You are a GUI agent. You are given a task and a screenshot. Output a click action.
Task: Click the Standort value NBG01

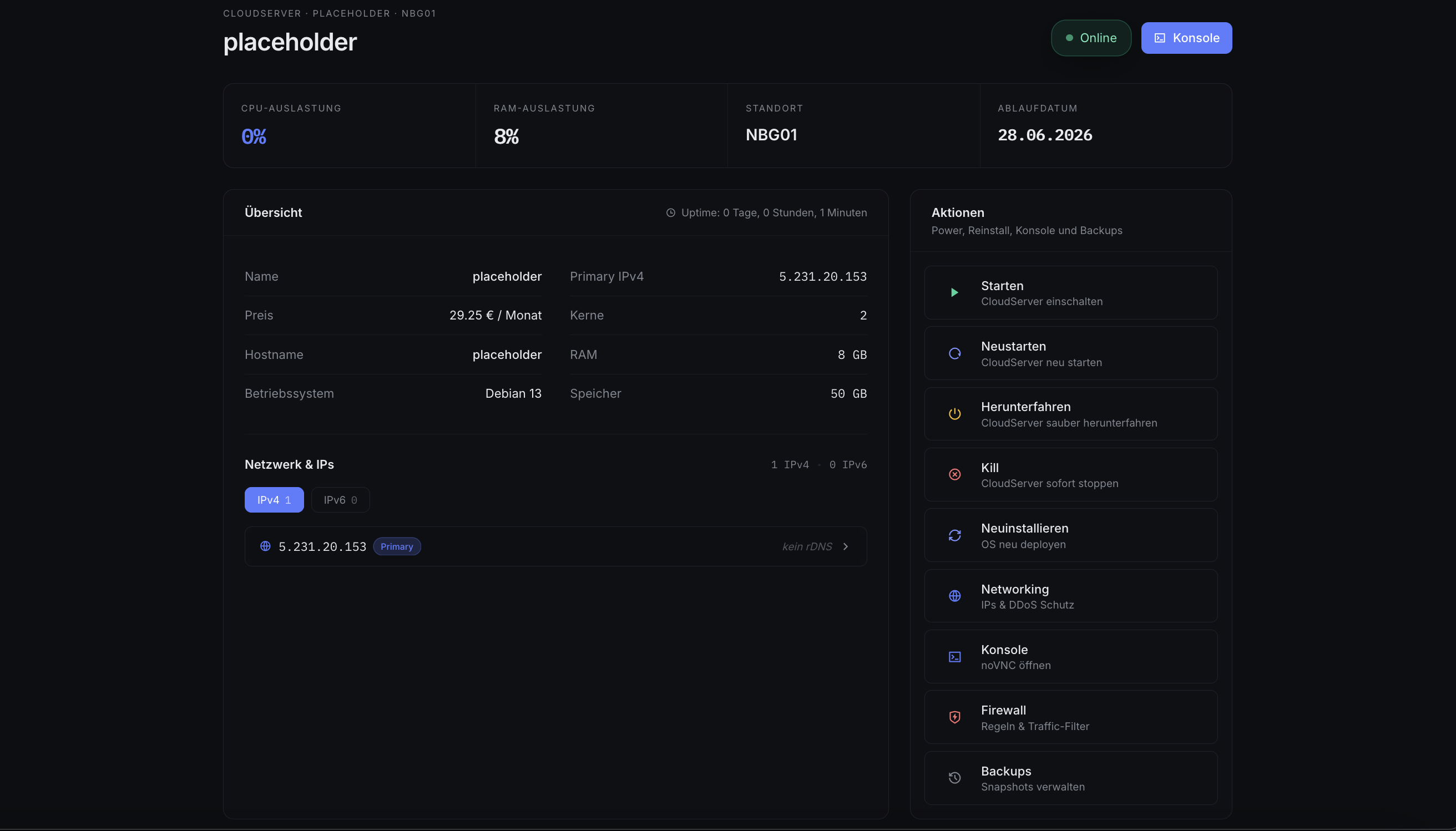[x=771, y=135]
